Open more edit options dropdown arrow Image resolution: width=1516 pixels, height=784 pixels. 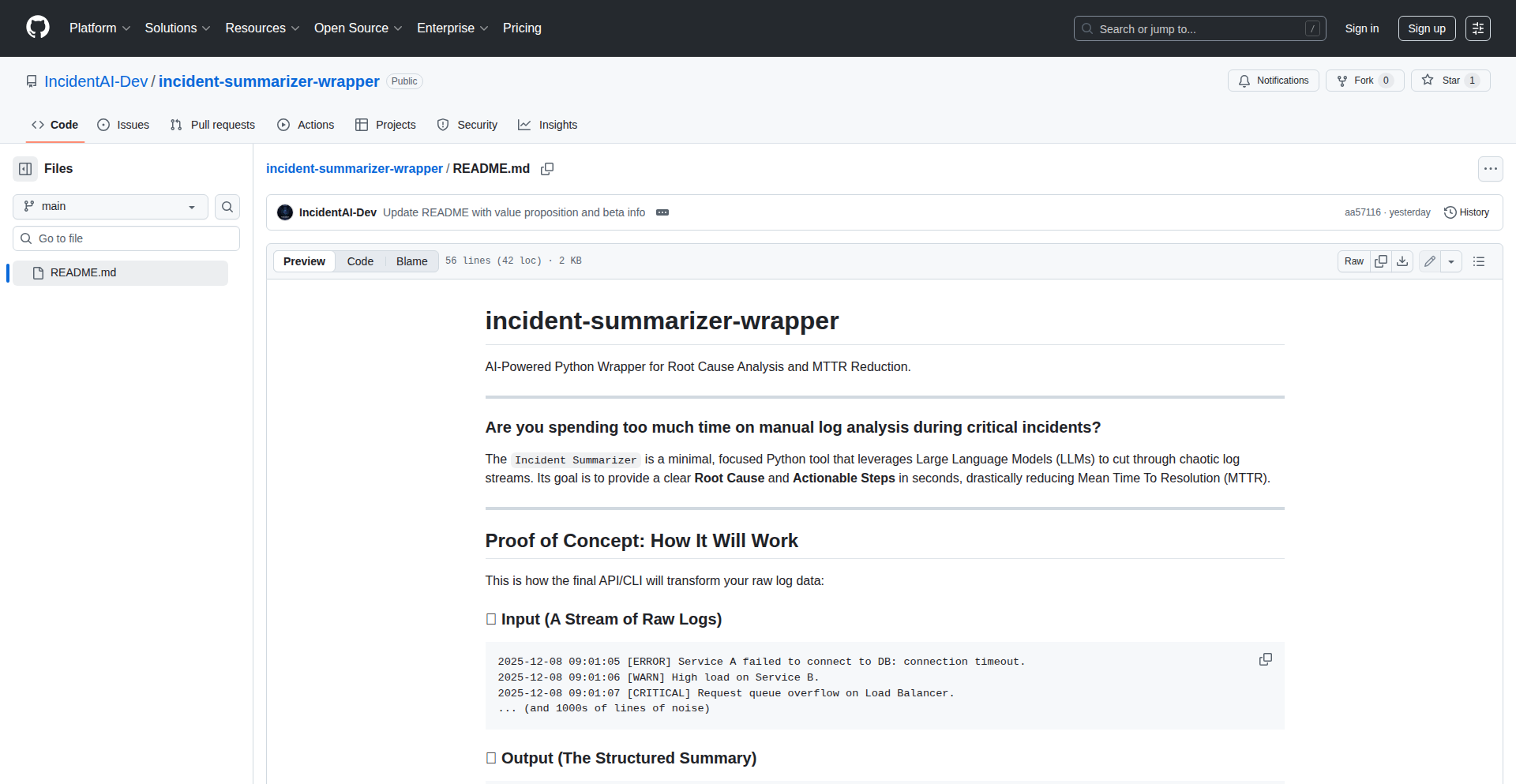(x=1451, y=261)
